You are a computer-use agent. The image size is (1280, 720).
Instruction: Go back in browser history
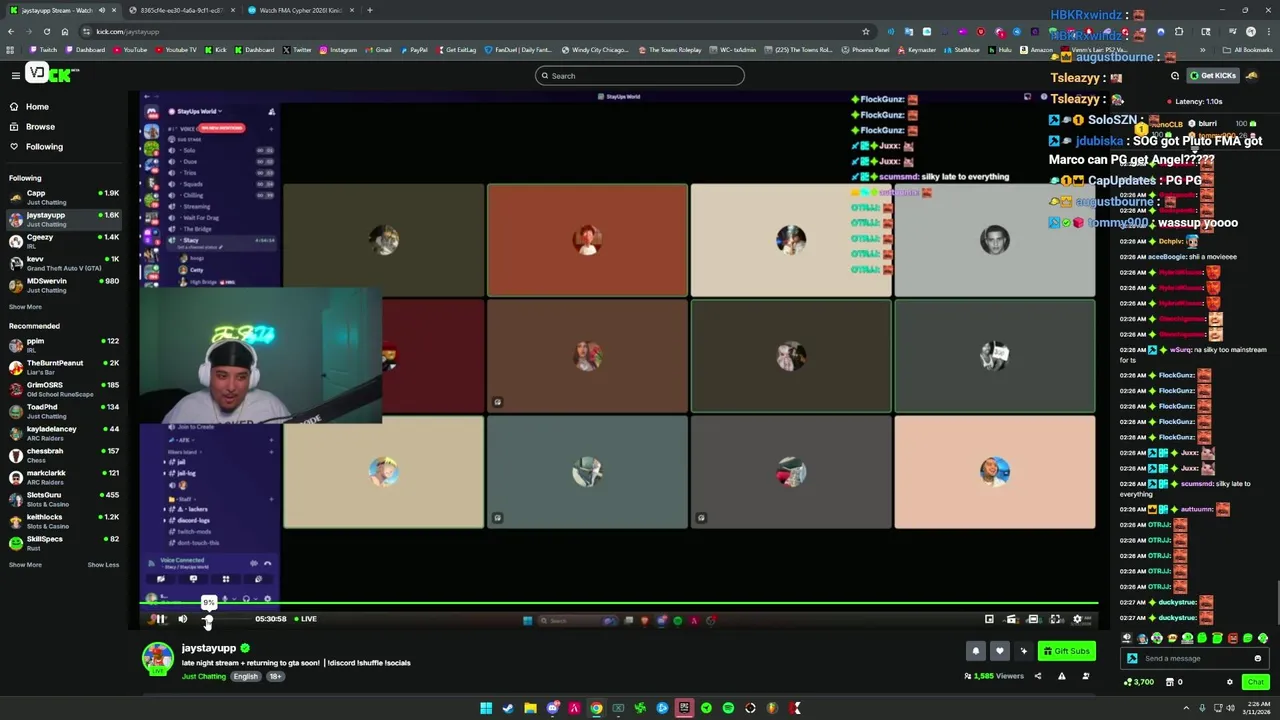coord(10,31)
